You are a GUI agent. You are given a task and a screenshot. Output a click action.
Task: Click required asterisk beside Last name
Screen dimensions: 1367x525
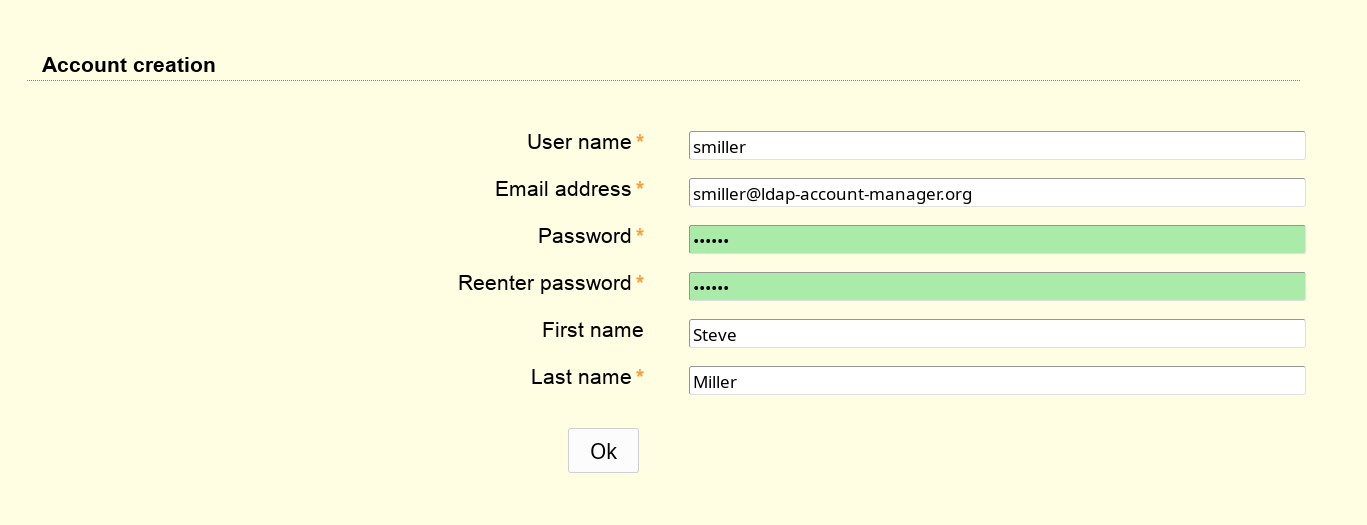640,377
